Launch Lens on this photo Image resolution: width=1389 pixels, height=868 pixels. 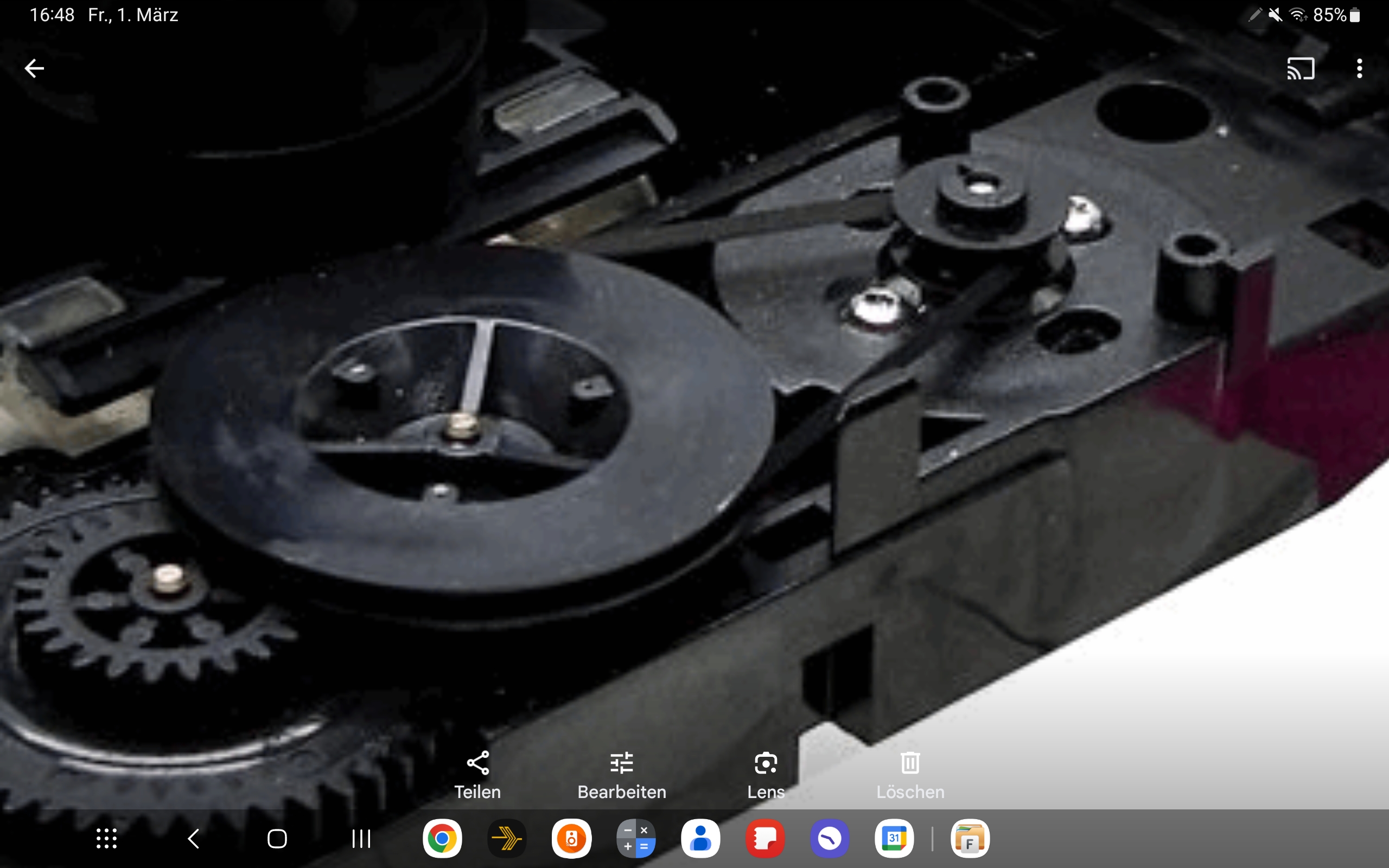click(x=766, y=775)
